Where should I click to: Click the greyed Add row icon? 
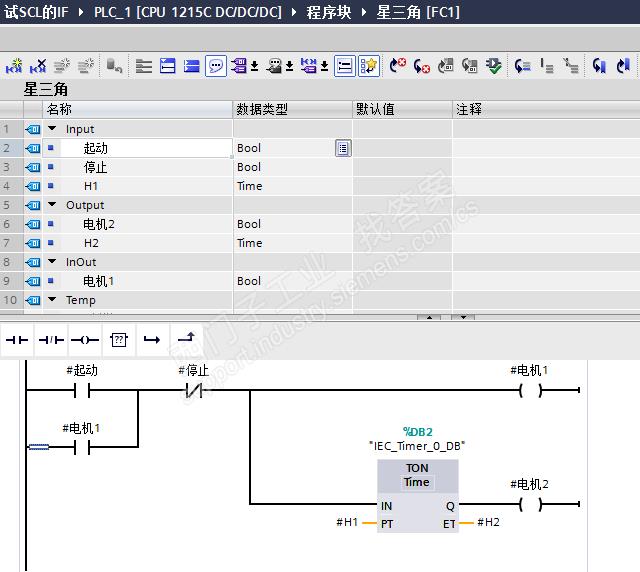coord(86,65)
